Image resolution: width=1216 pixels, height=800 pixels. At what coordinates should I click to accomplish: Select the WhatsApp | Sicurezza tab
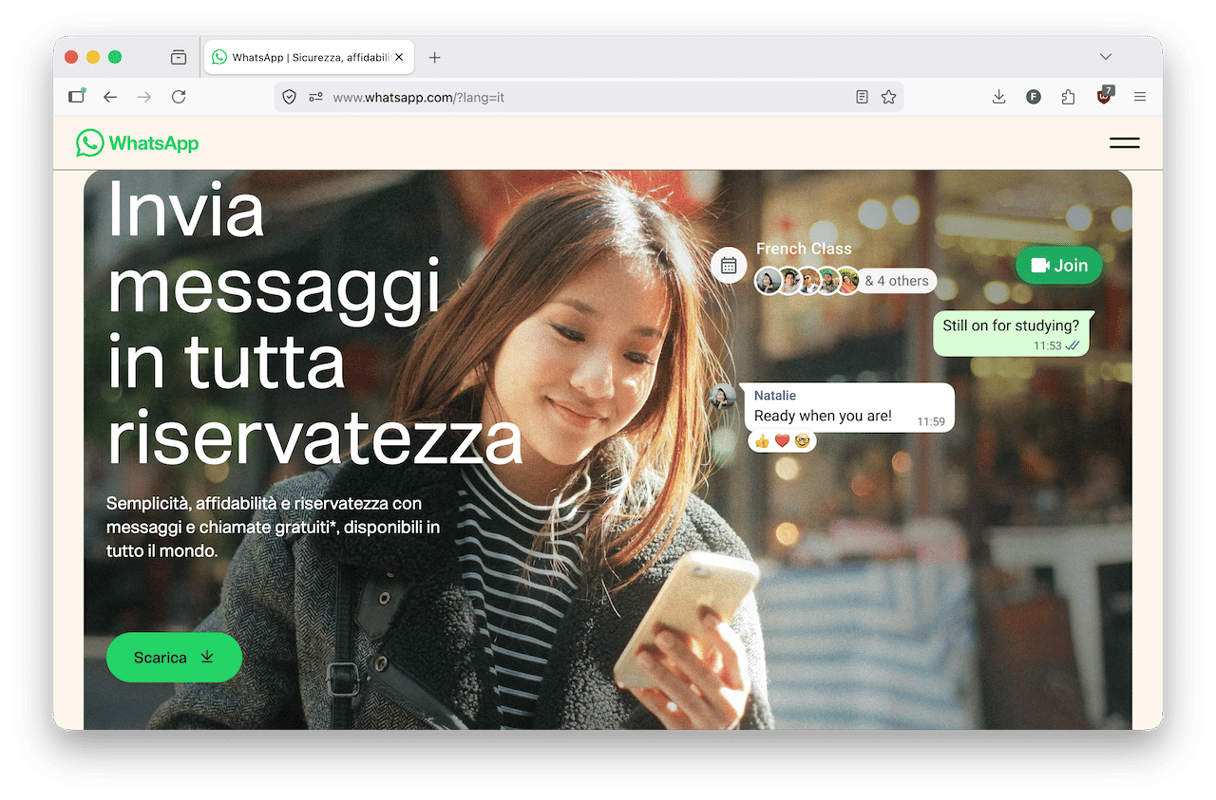pyautogui.click(x=310, y=58)
